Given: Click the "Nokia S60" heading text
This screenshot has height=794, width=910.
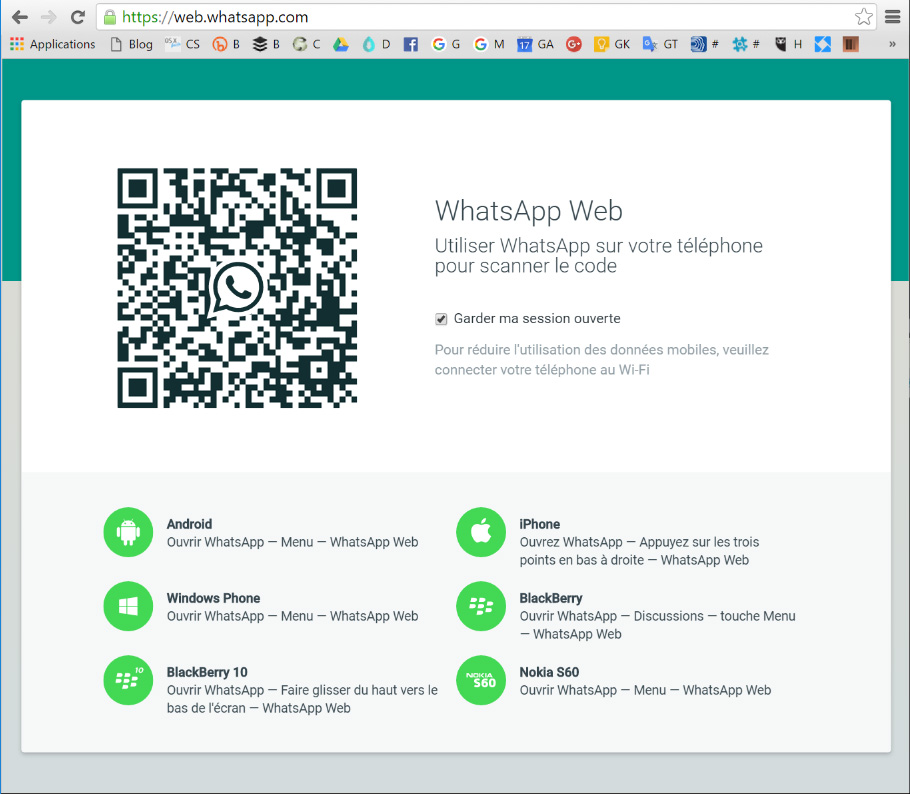Looking at the screenshot, I should pos(549,672).
